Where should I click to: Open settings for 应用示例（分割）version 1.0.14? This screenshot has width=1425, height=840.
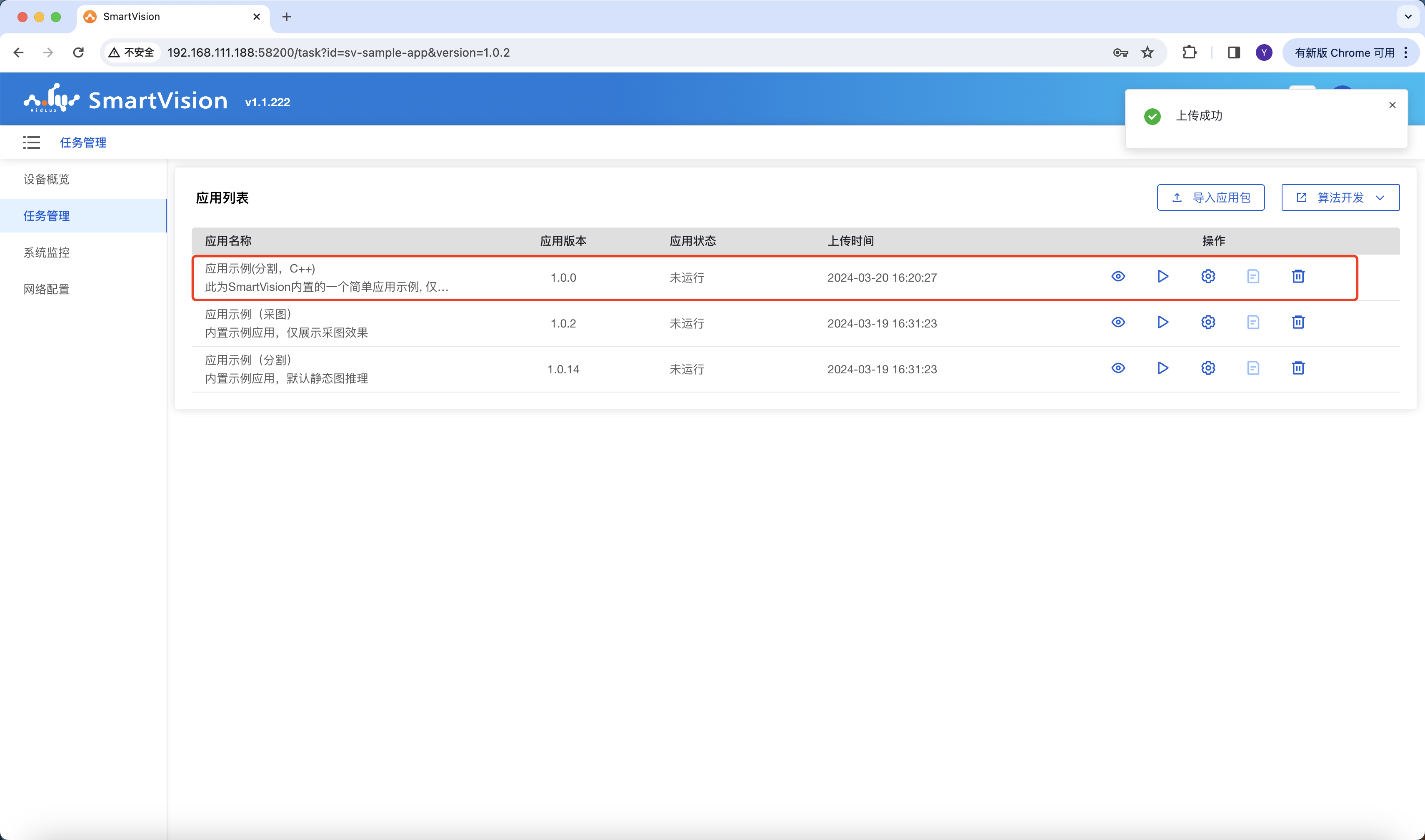[x=1208, y=368]
